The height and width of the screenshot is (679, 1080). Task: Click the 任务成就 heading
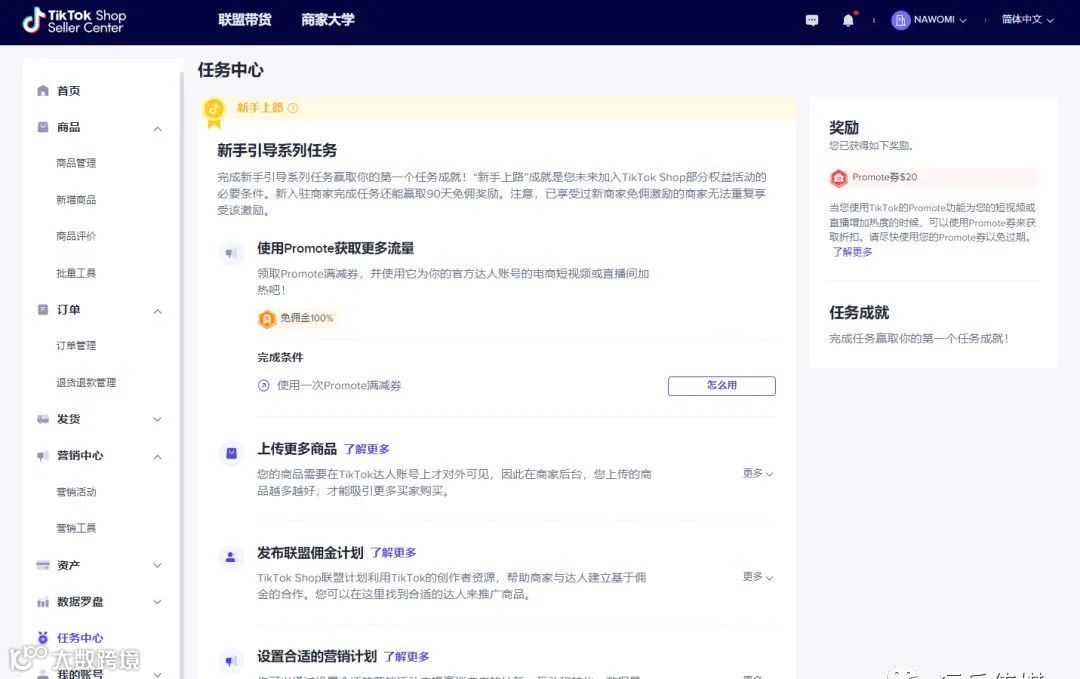click(x=859, y=313)
